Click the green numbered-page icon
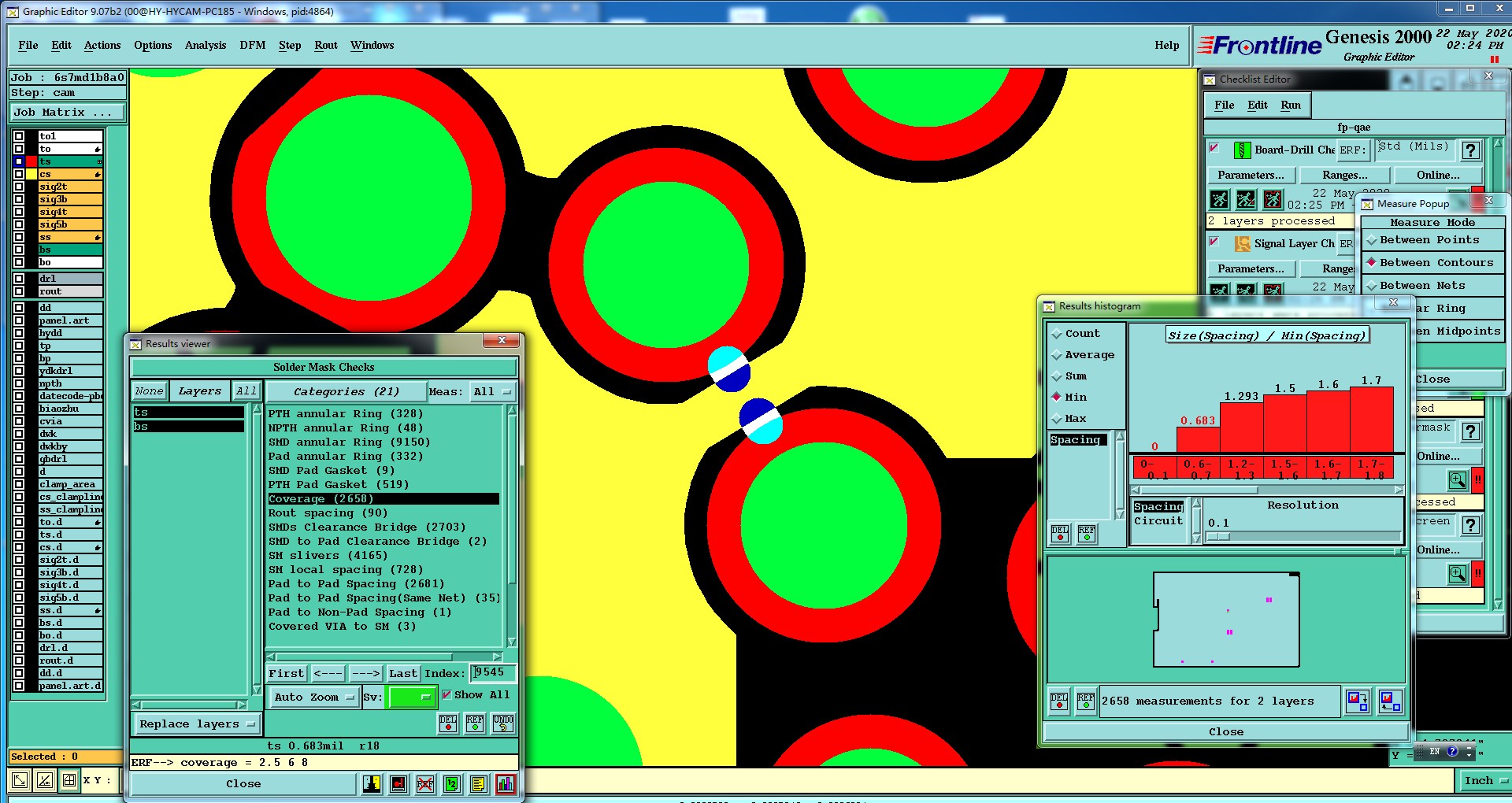 point(451,783)
